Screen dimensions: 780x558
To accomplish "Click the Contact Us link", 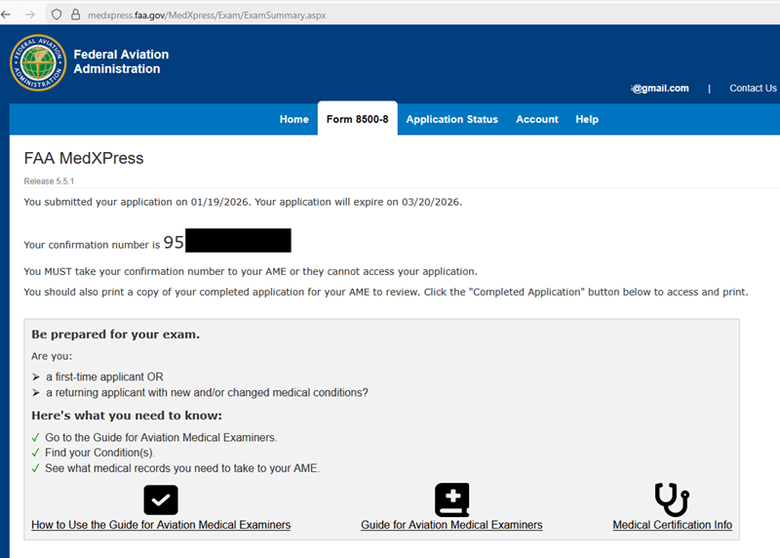I will [753, 88].
